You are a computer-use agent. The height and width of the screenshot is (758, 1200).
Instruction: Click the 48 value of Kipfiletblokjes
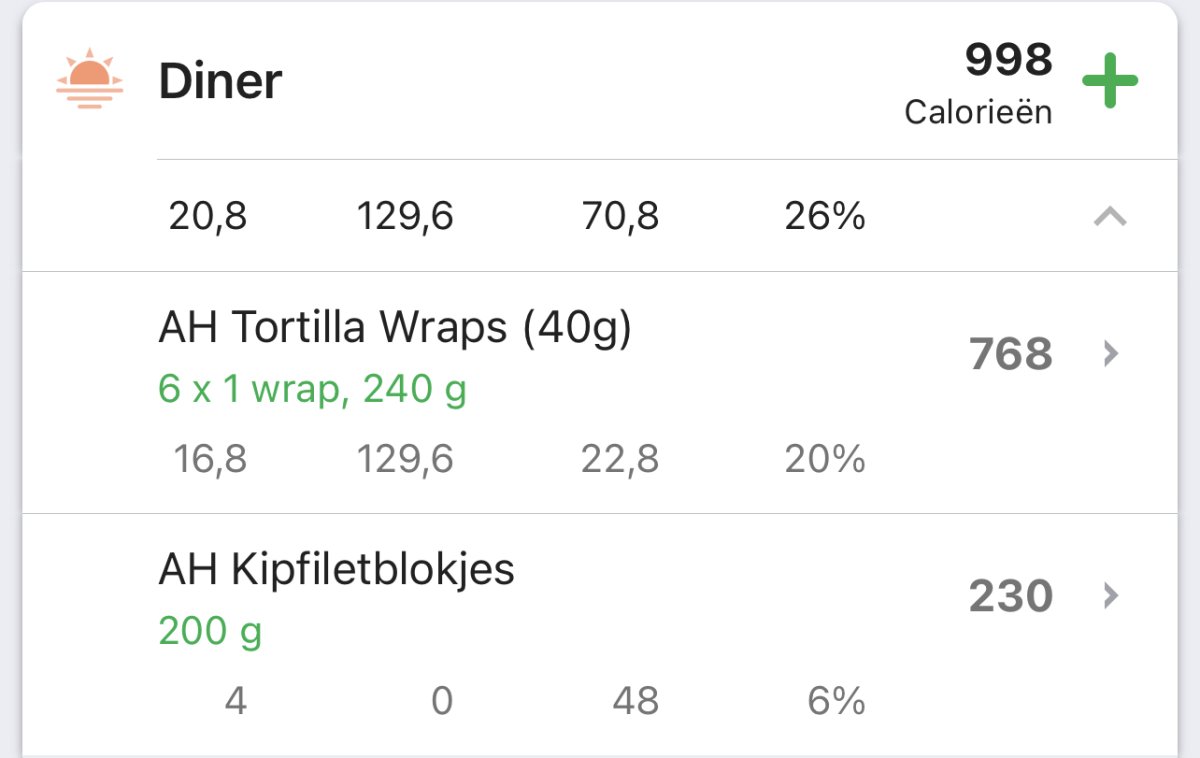[636, 701]
